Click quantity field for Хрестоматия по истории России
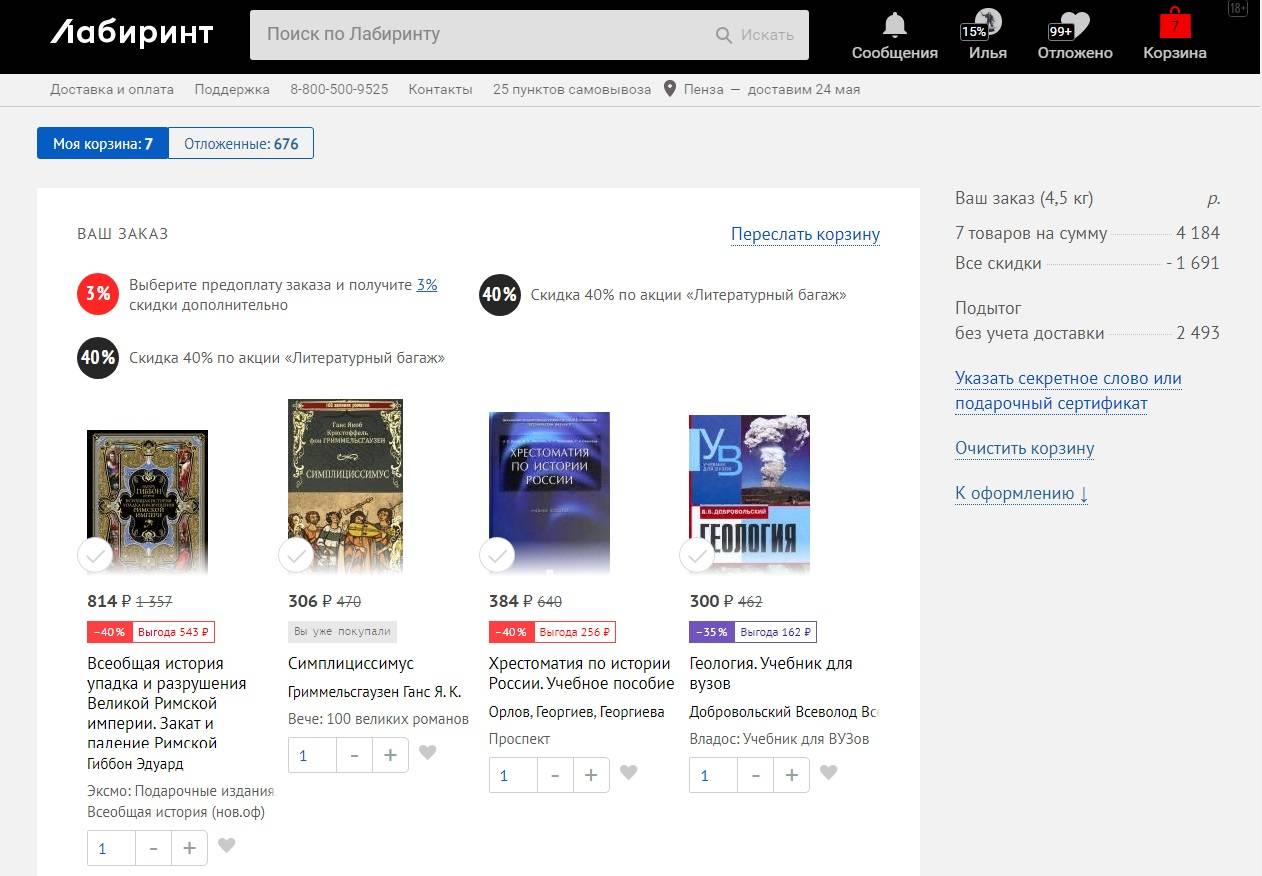The height and width of the screenshot is (876, 1262). 514,775
